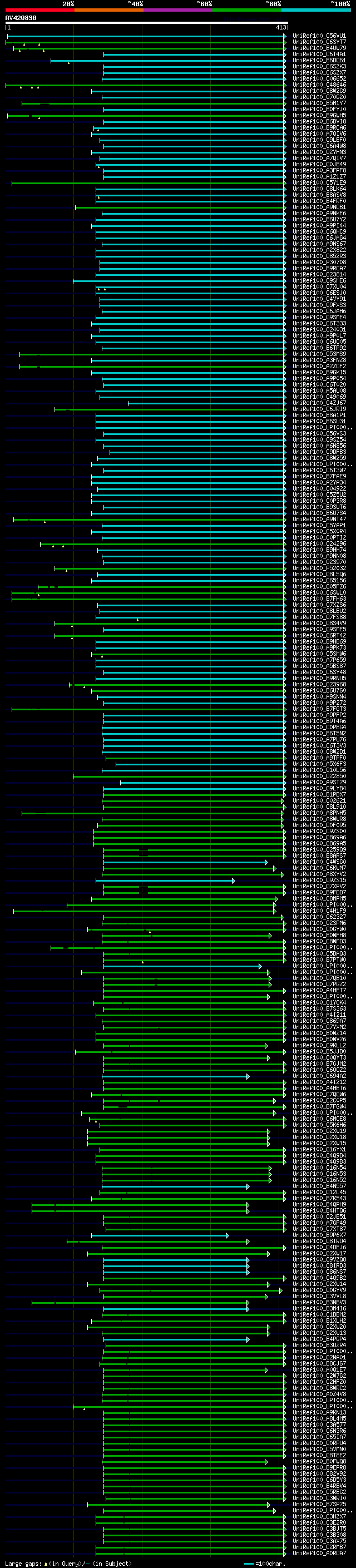Select hit label UniRef100_B7S363
Viewport: 356px width, 1568px height.
319,1008
